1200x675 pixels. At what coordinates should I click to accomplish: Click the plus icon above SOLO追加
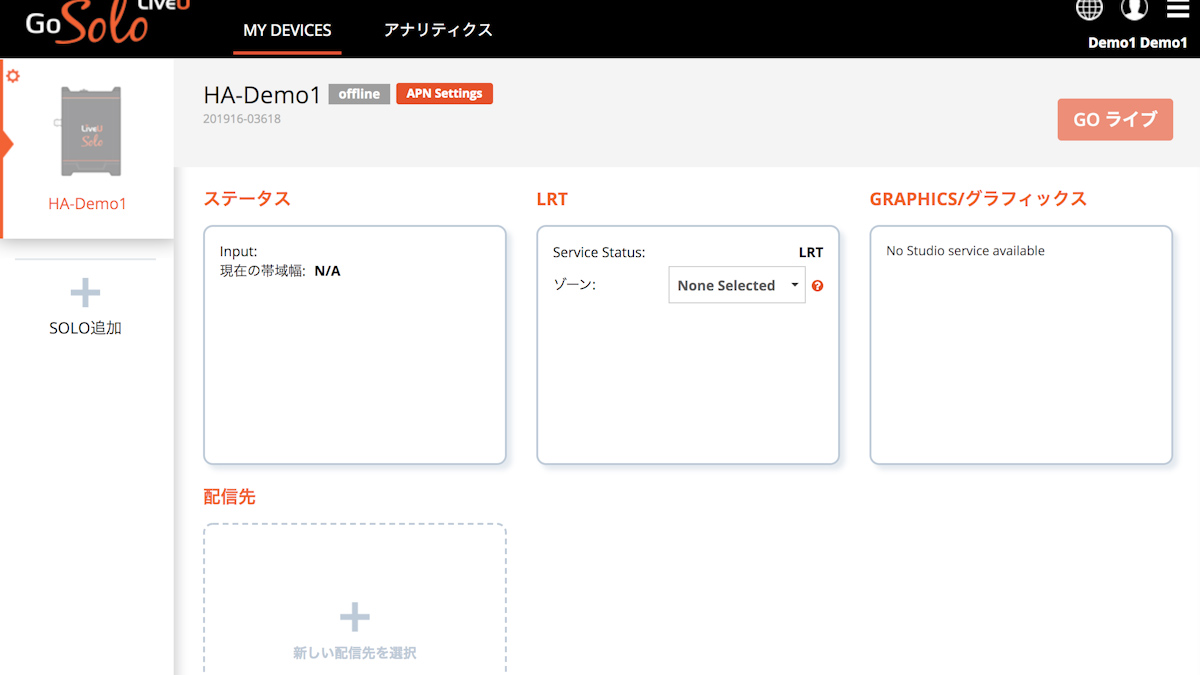(85, 293)
